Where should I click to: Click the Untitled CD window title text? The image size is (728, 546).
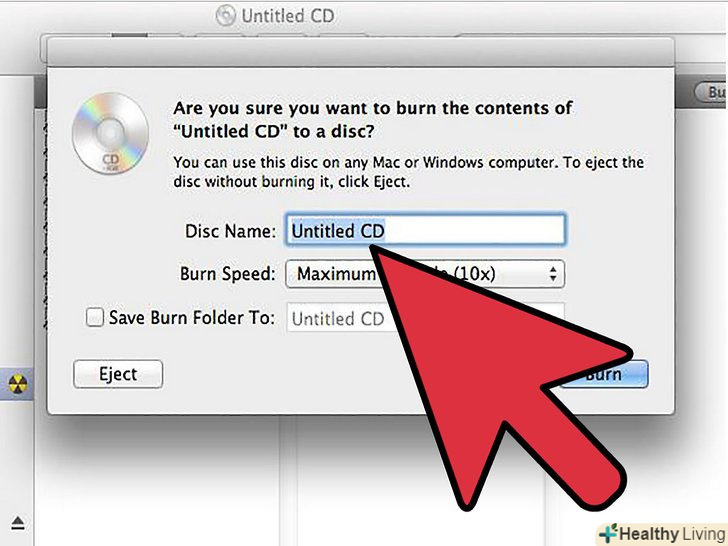point(288,16)
